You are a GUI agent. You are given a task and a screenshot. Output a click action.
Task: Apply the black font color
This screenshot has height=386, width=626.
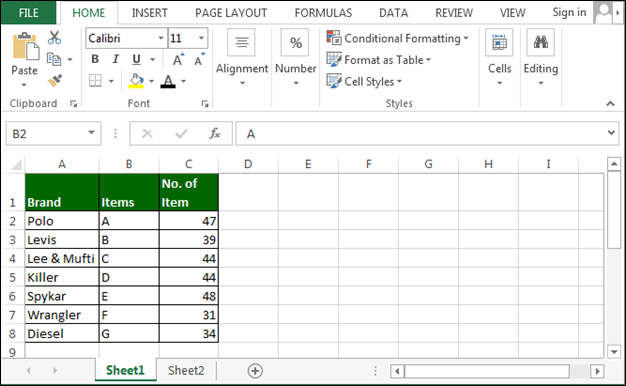[x=168, y=81]
